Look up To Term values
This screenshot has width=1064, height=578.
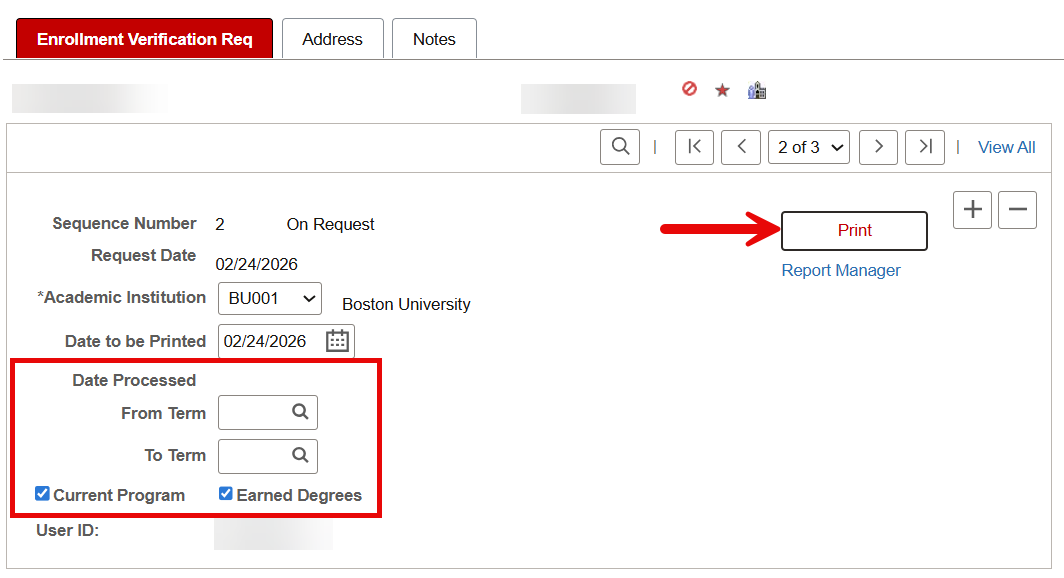tap(300, 455)
